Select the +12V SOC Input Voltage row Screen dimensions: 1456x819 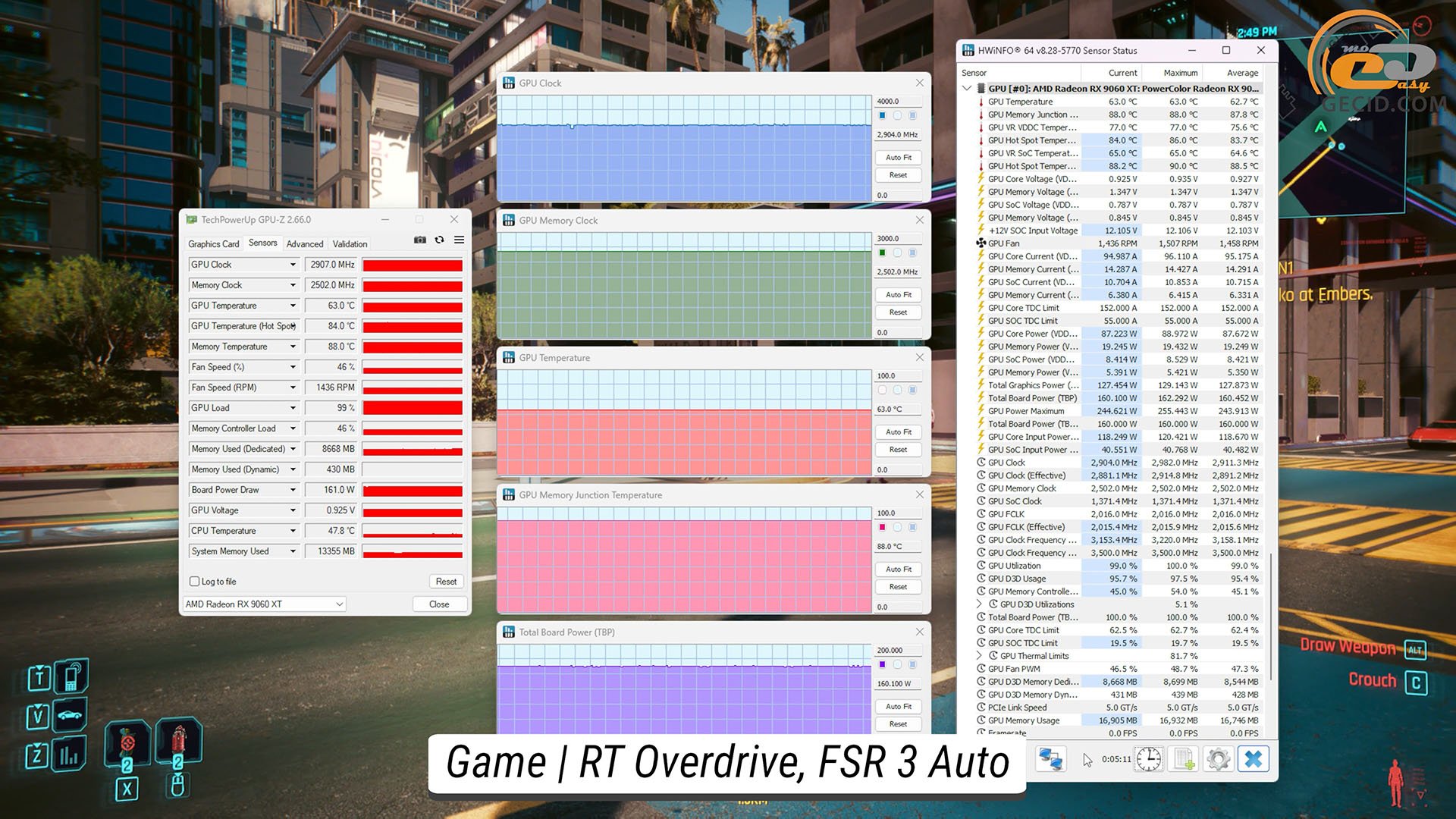(x=1118, y=231)
